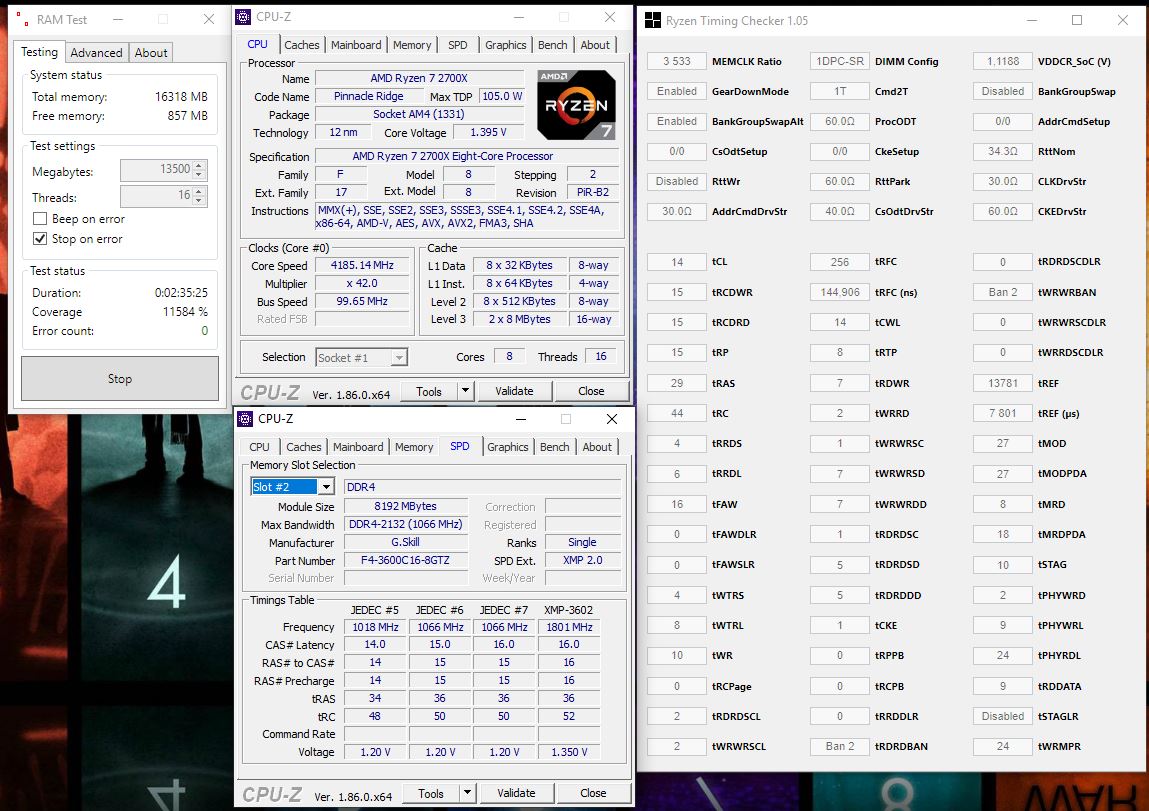The image size is (1149, 811).
Task: Expand Tools dropdown arrow in top CPU-Z
Action: [x=465, y=391]
